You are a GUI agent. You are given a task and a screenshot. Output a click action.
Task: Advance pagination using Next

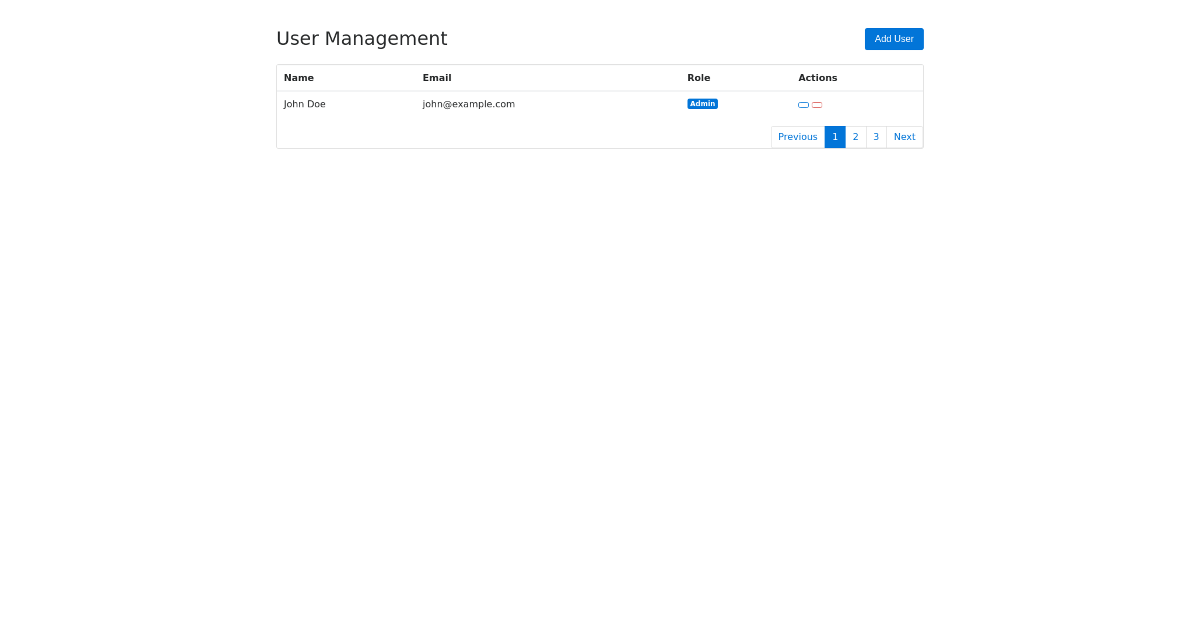[x=904, y=137]
